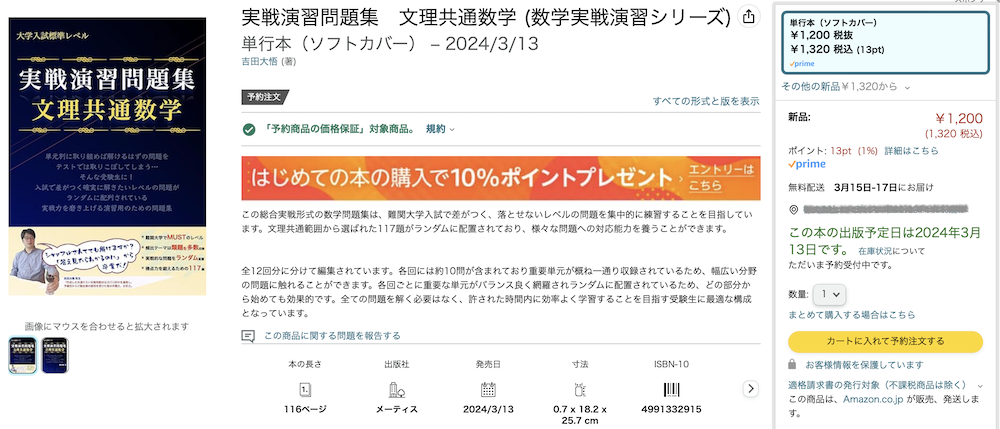Open the 数量 quantity dropdown
Screen dimensions: 1000x429
click(830, 294)
